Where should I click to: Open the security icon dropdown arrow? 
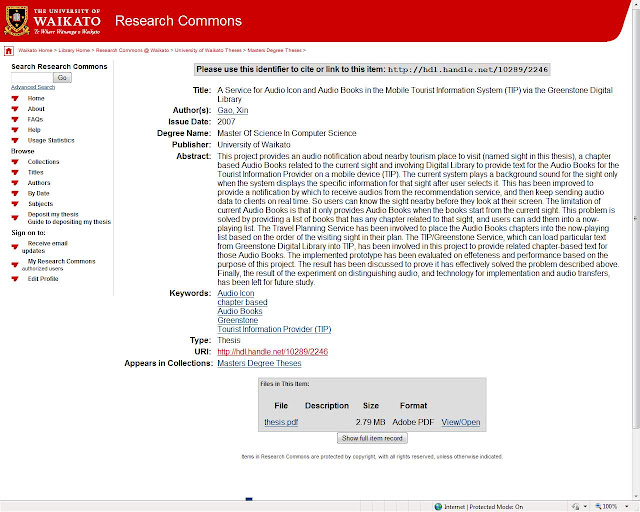(585, 507)
